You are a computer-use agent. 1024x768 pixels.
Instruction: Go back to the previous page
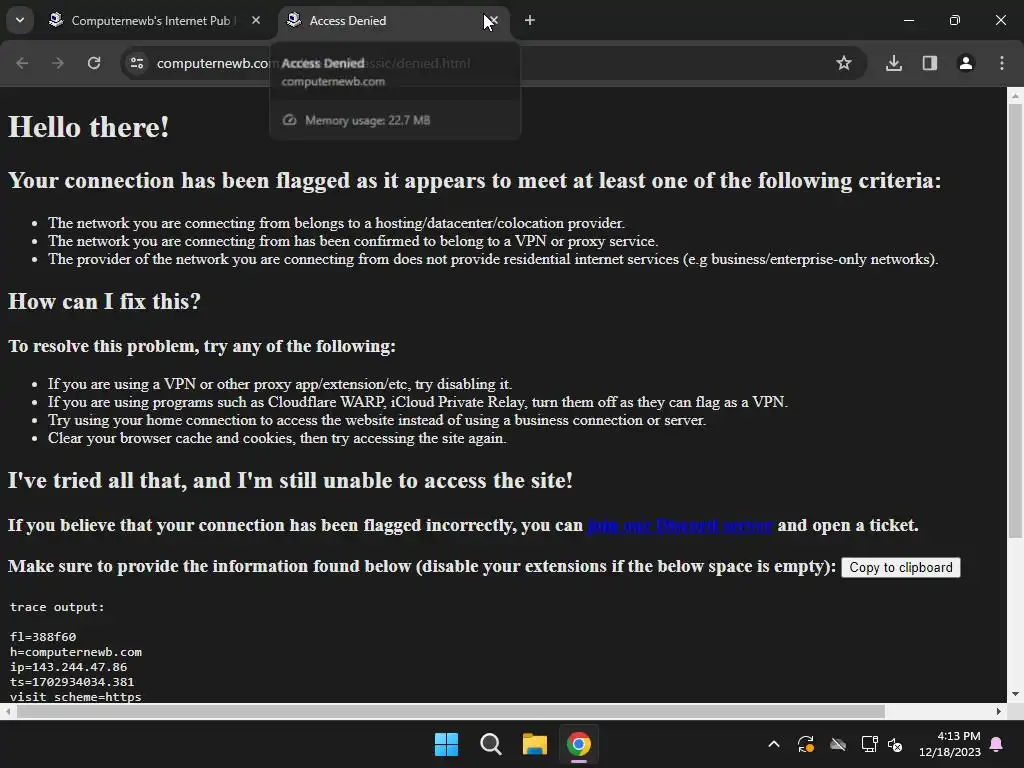tap(22, 63)
